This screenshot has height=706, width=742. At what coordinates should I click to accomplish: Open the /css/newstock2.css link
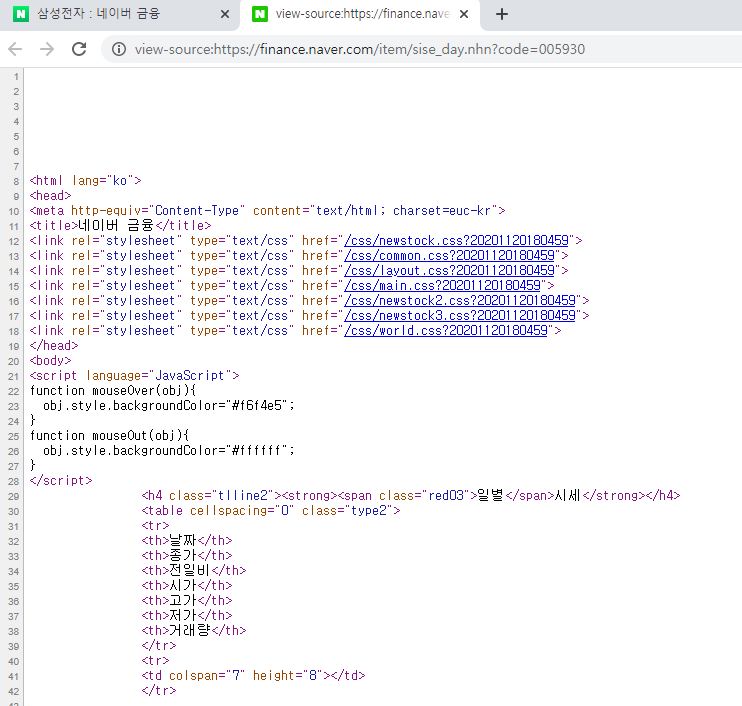(x=459, y=301)
